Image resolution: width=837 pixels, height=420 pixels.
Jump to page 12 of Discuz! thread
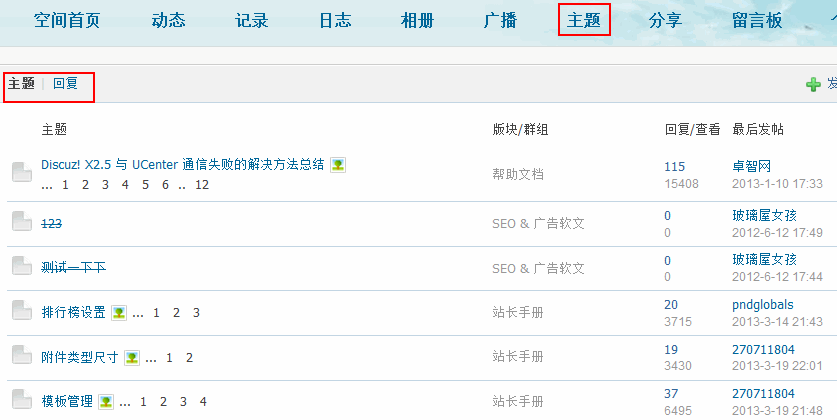[202, 185]
